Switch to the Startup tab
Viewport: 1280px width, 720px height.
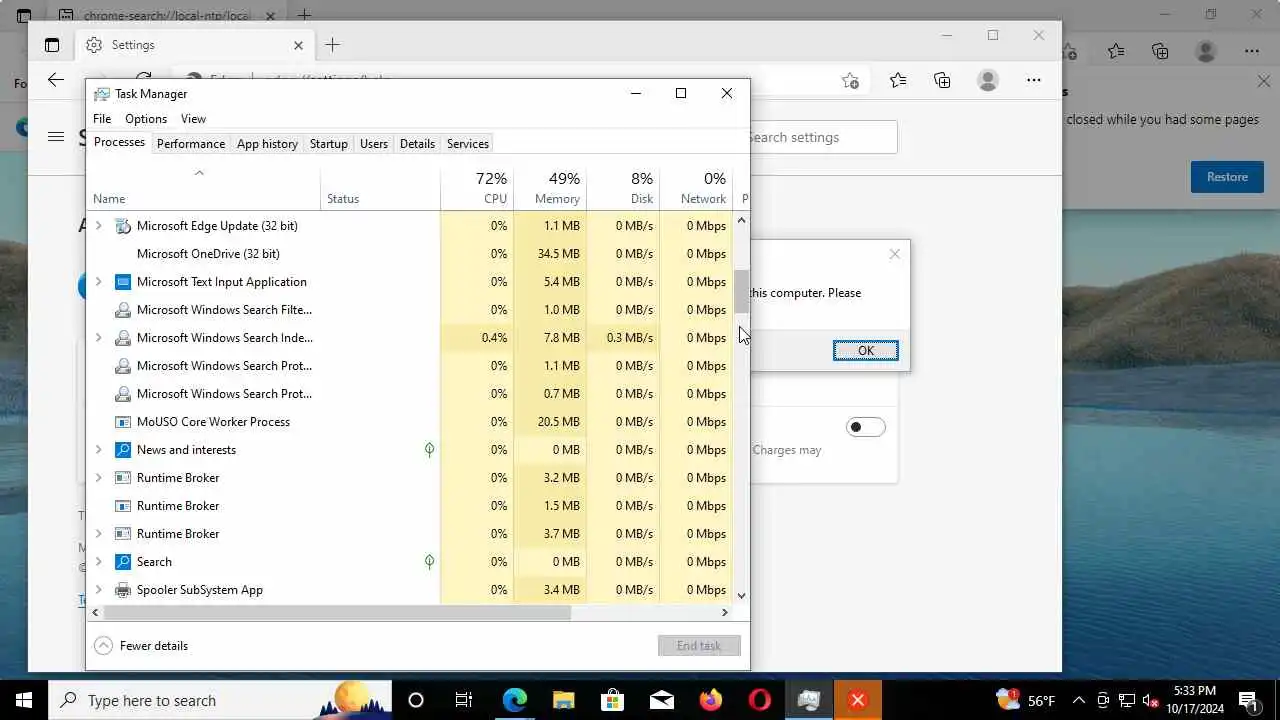329,144
